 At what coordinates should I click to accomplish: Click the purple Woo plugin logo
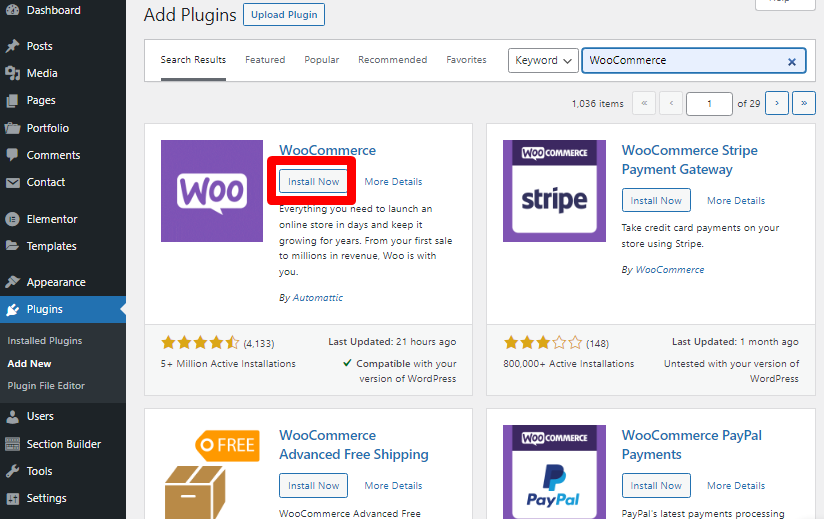[x=212, y=191]
